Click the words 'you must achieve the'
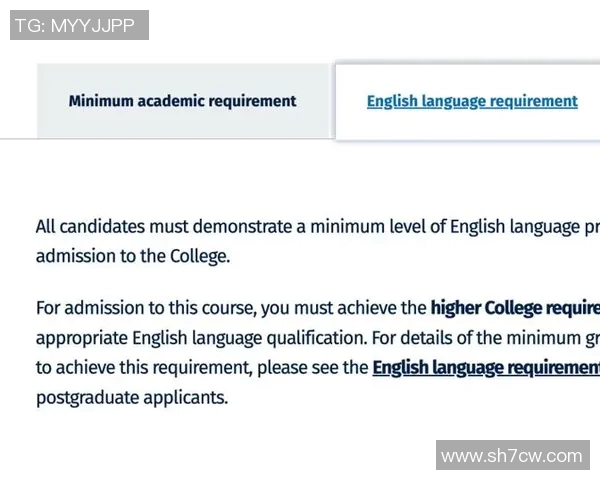The width and height of the screenshot is (600, 480). click(x=348, y=307)
